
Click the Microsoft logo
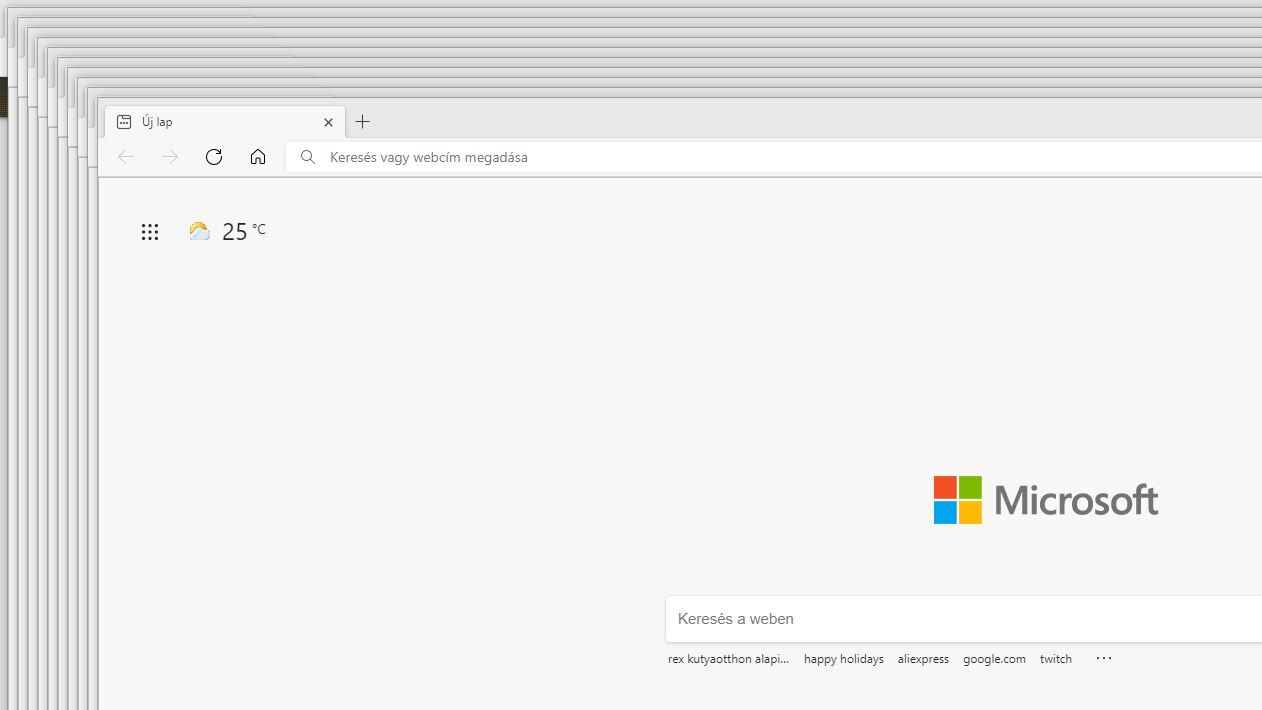point(1046,500)
